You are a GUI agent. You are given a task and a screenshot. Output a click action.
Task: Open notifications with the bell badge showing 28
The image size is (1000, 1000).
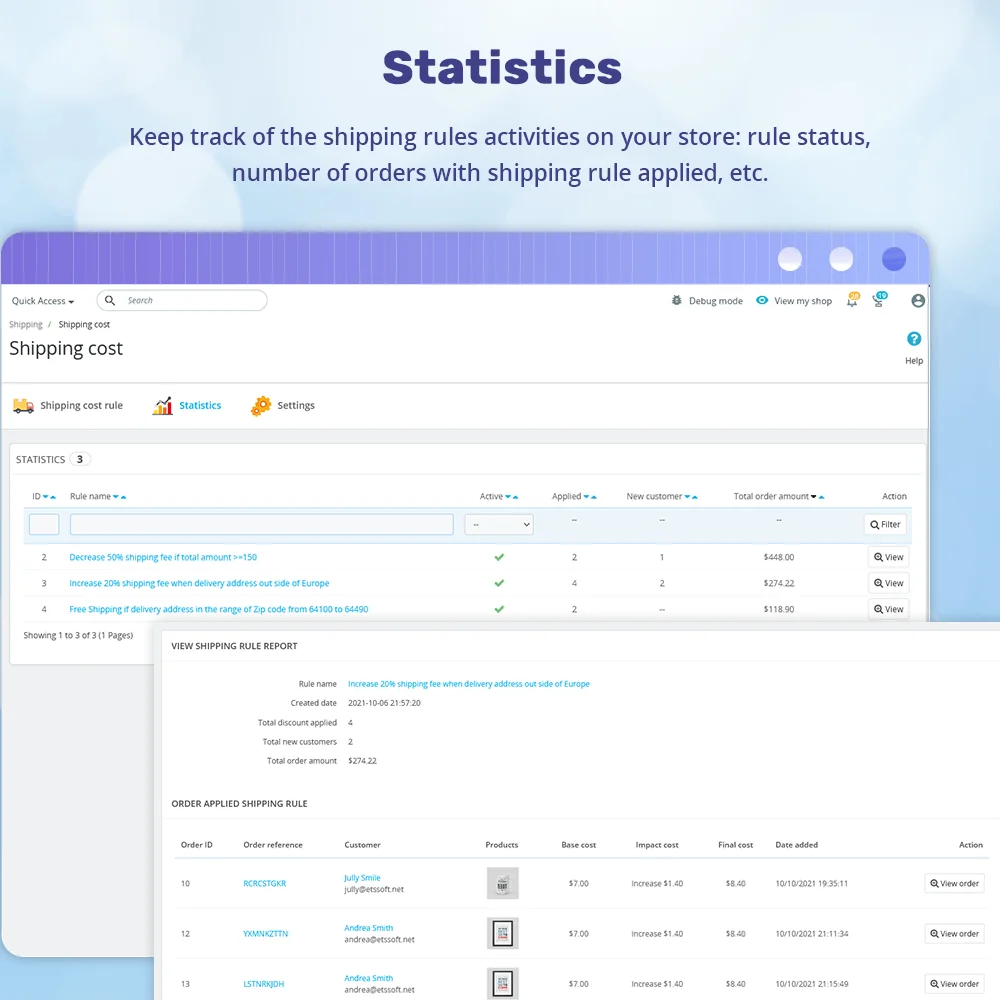click(851, 300)
